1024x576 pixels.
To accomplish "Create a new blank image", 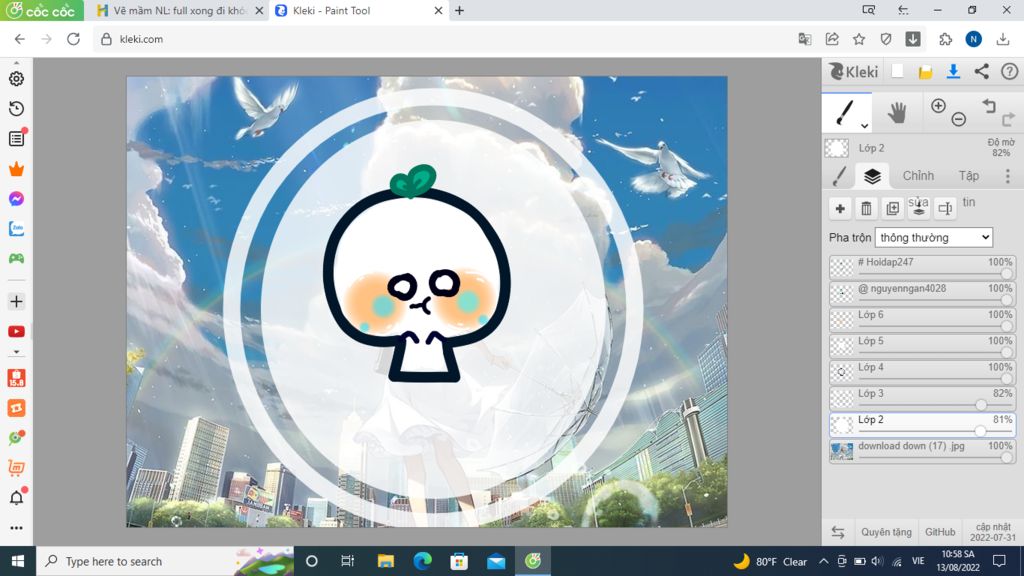I will [x=897, y=71].
